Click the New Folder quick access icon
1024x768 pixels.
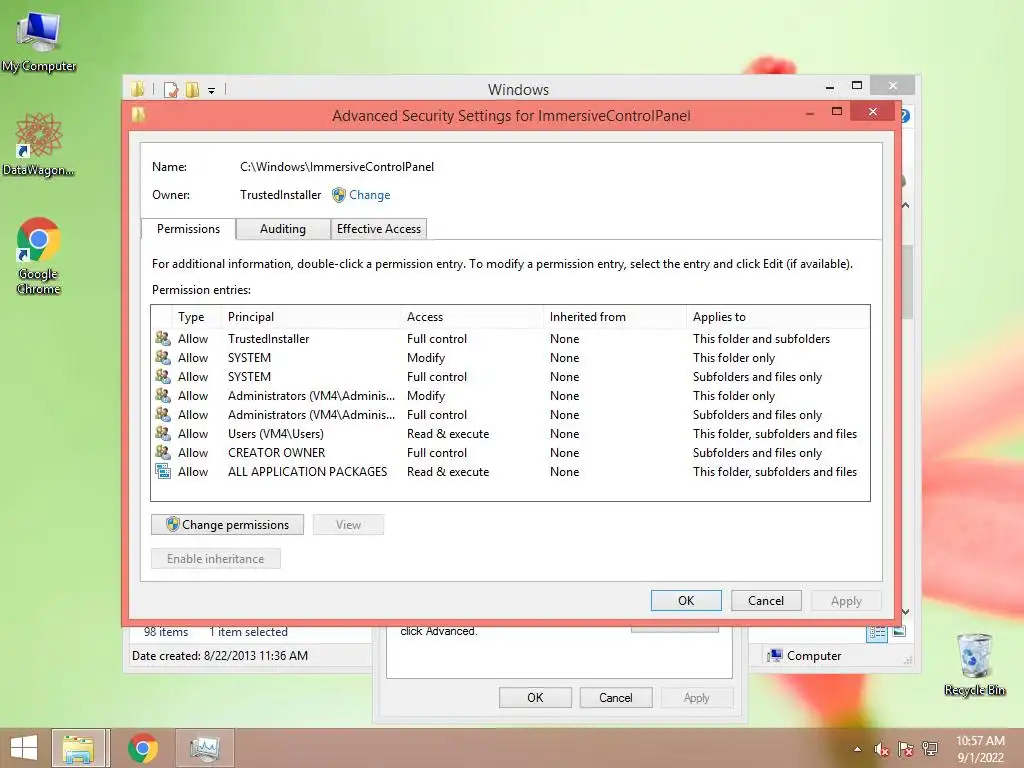pos(193,89)
